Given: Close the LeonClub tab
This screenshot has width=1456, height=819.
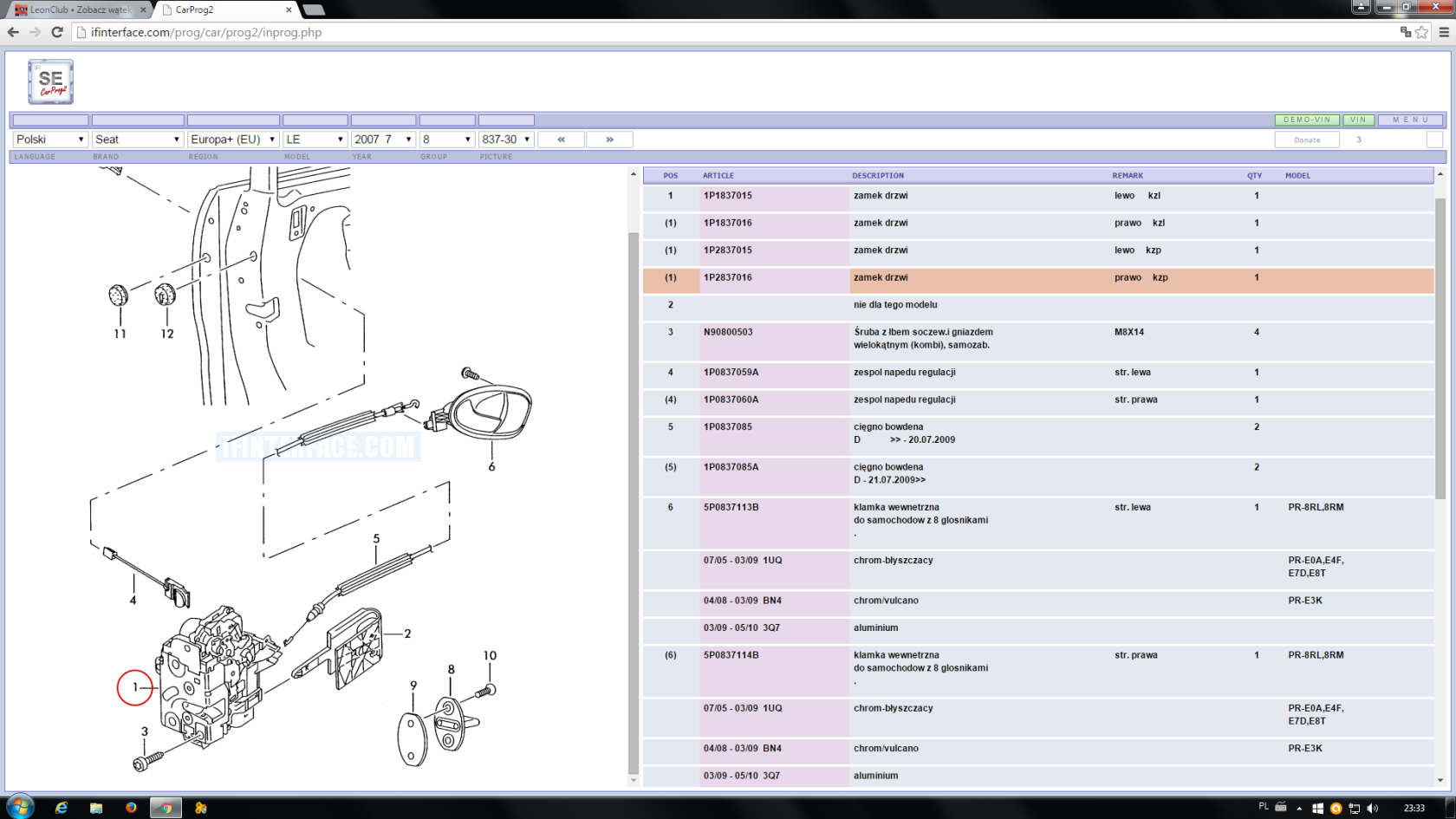Looking at the screenshot, I should 143,10.
